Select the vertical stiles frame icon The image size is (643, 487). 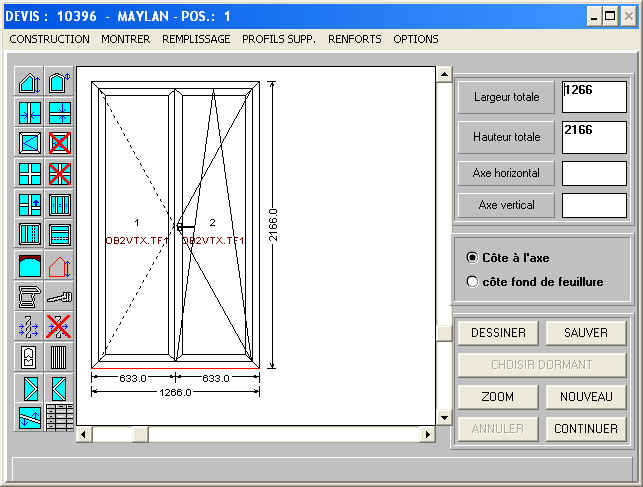[59, 204]
